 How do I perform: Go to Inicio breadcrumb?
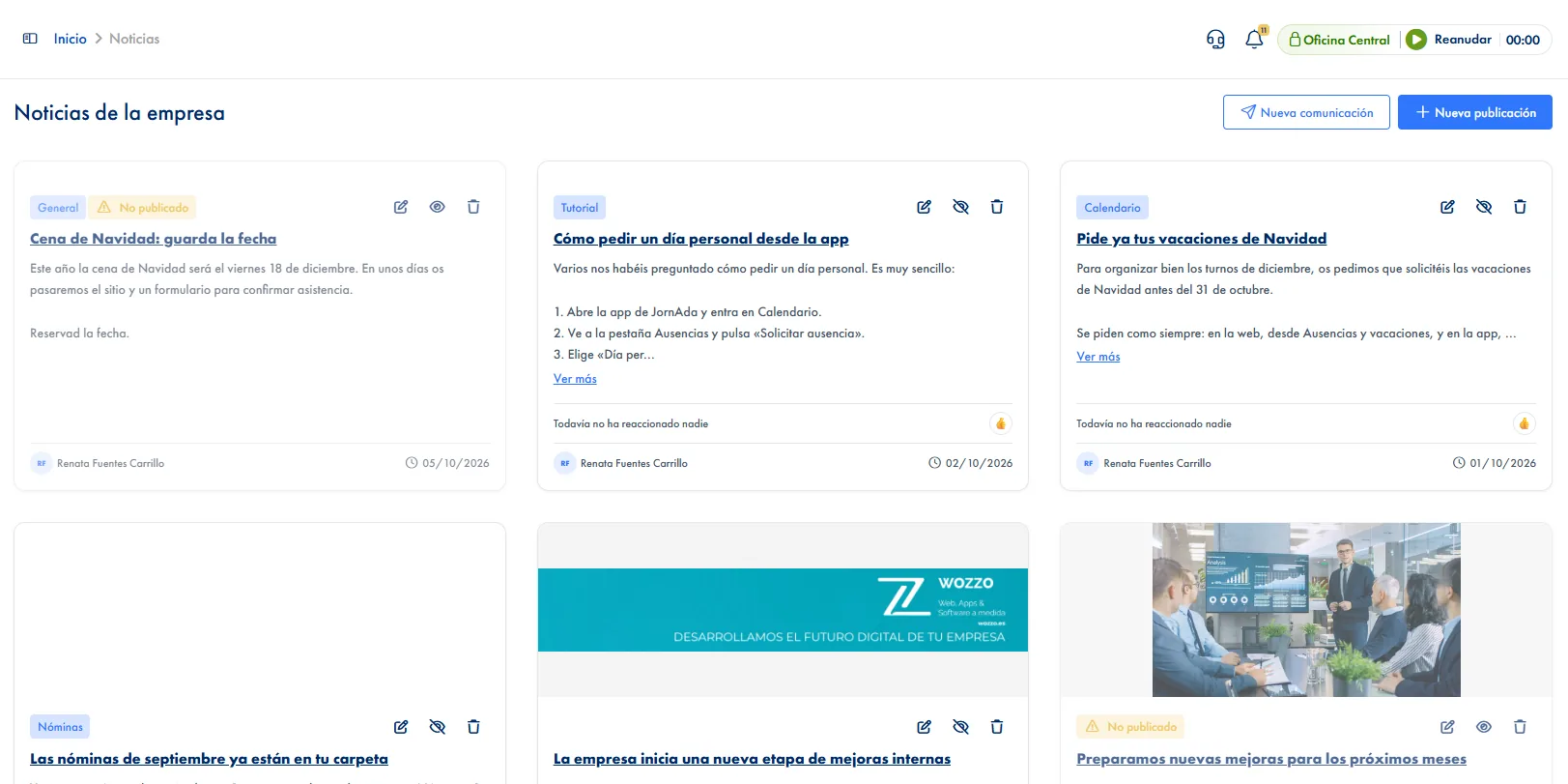(71, 39)
